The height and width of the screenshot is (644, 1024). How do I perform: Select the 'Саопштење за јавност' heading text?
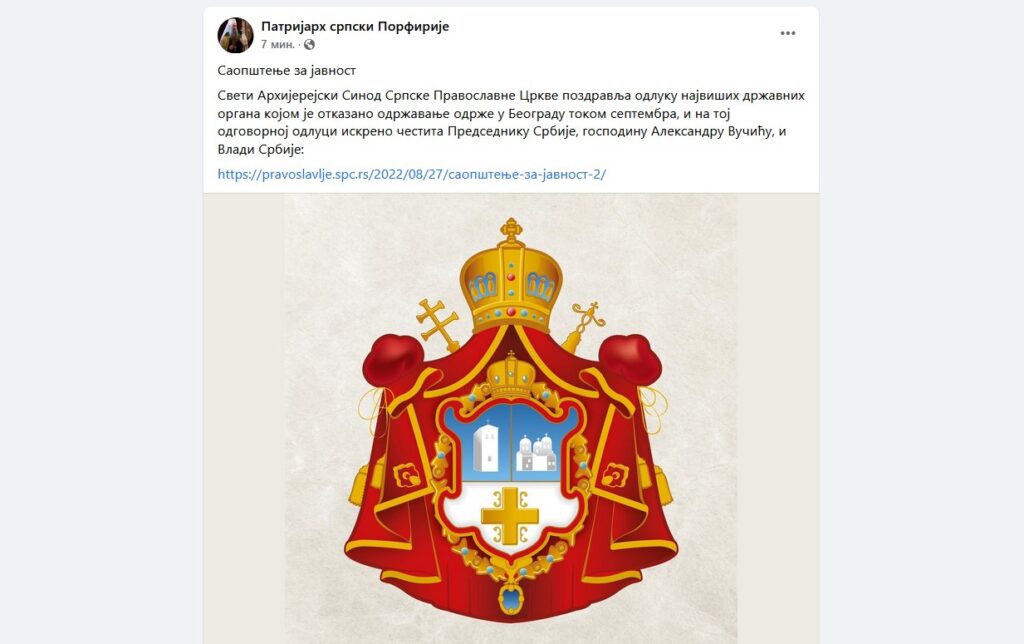click(x=287, y=71)
